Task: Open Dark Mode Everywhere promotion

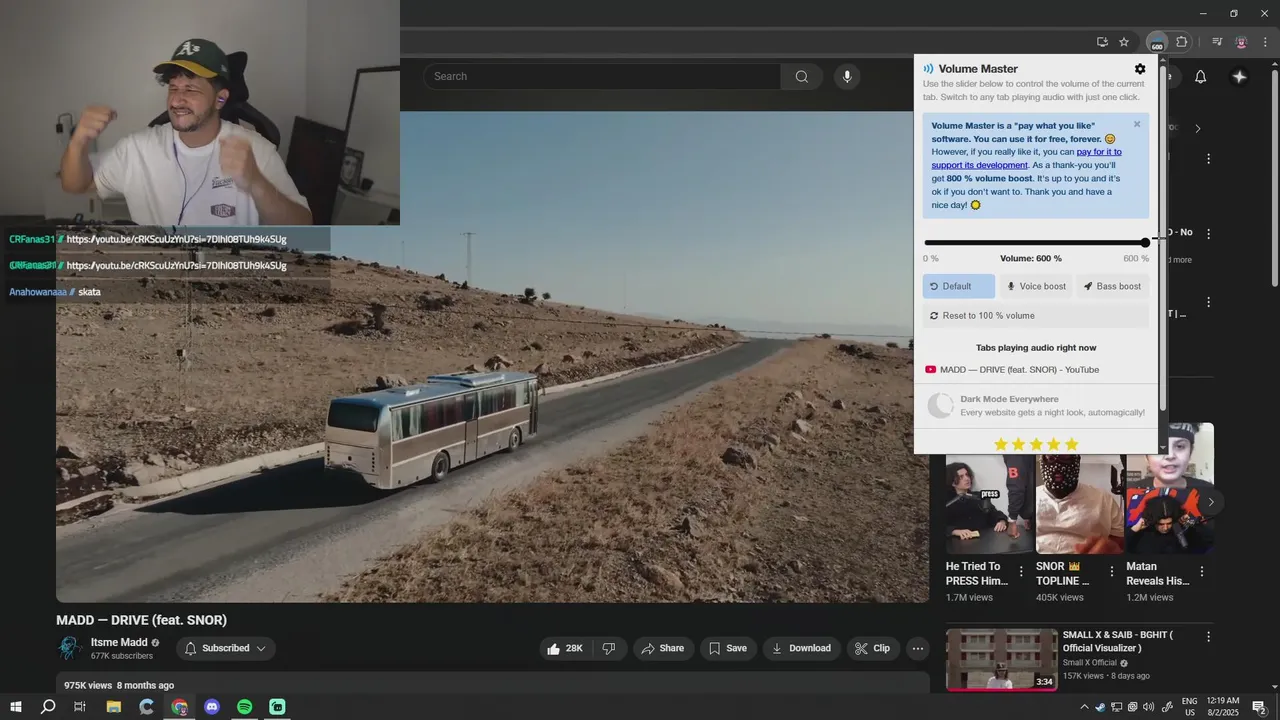Action: click(1036, 405)
